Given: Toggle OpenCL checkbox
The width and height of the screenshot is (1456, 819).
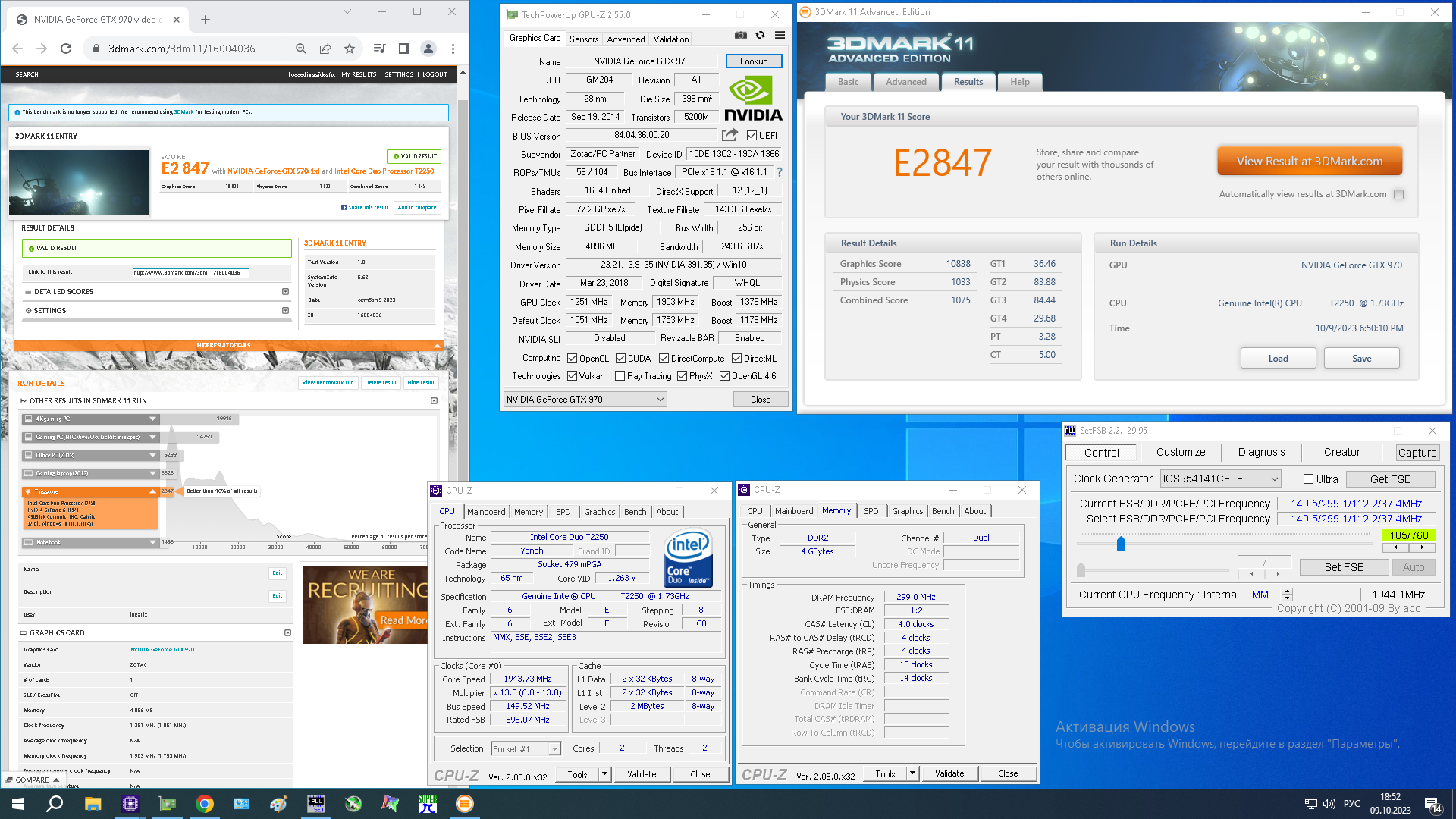Looking at the screenshot, I should click(572, 359).
